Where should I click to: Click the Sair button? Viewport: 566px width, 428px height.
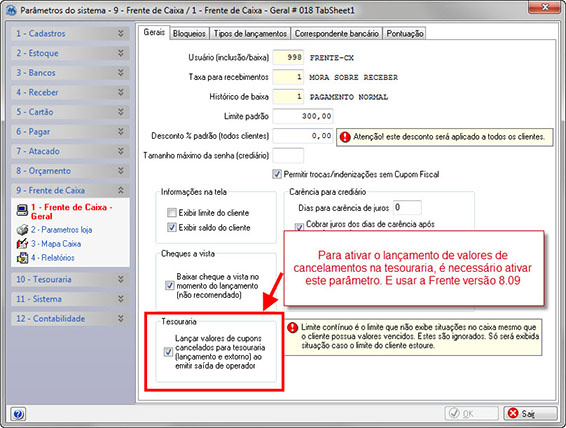530,413
